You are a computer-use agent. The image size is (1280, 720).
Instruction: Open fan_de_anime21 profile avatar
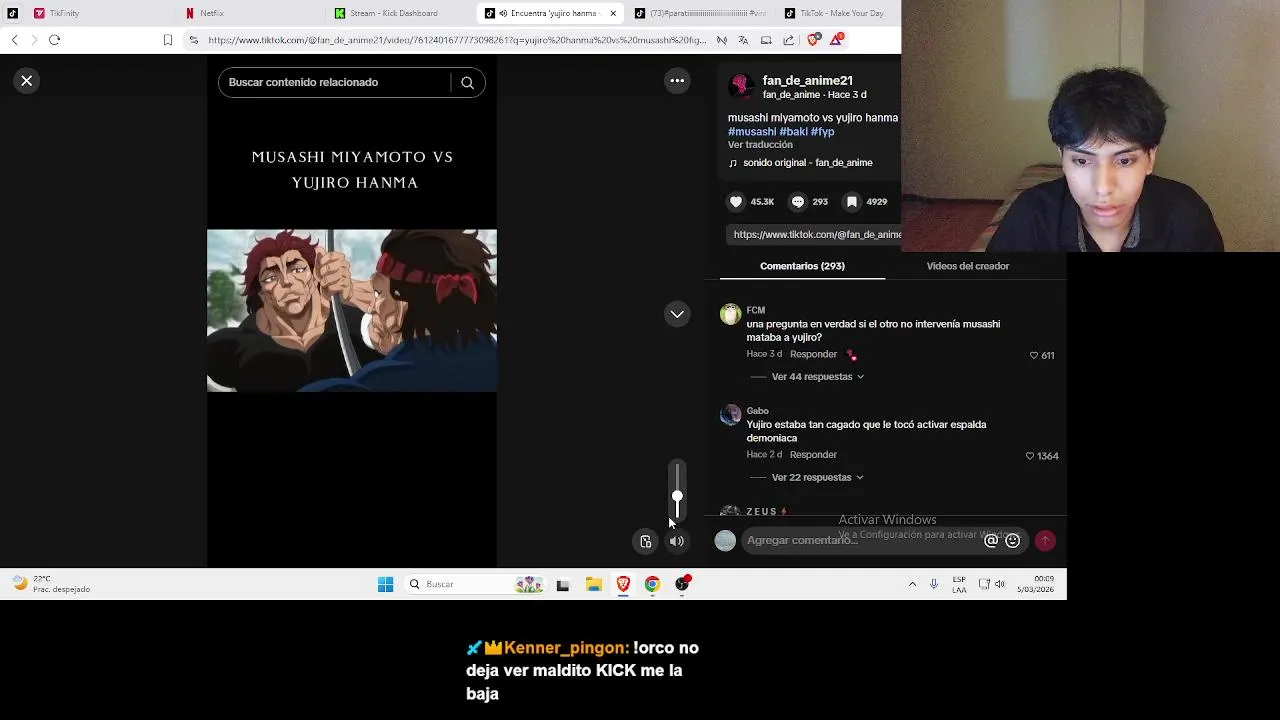[741, 87]
